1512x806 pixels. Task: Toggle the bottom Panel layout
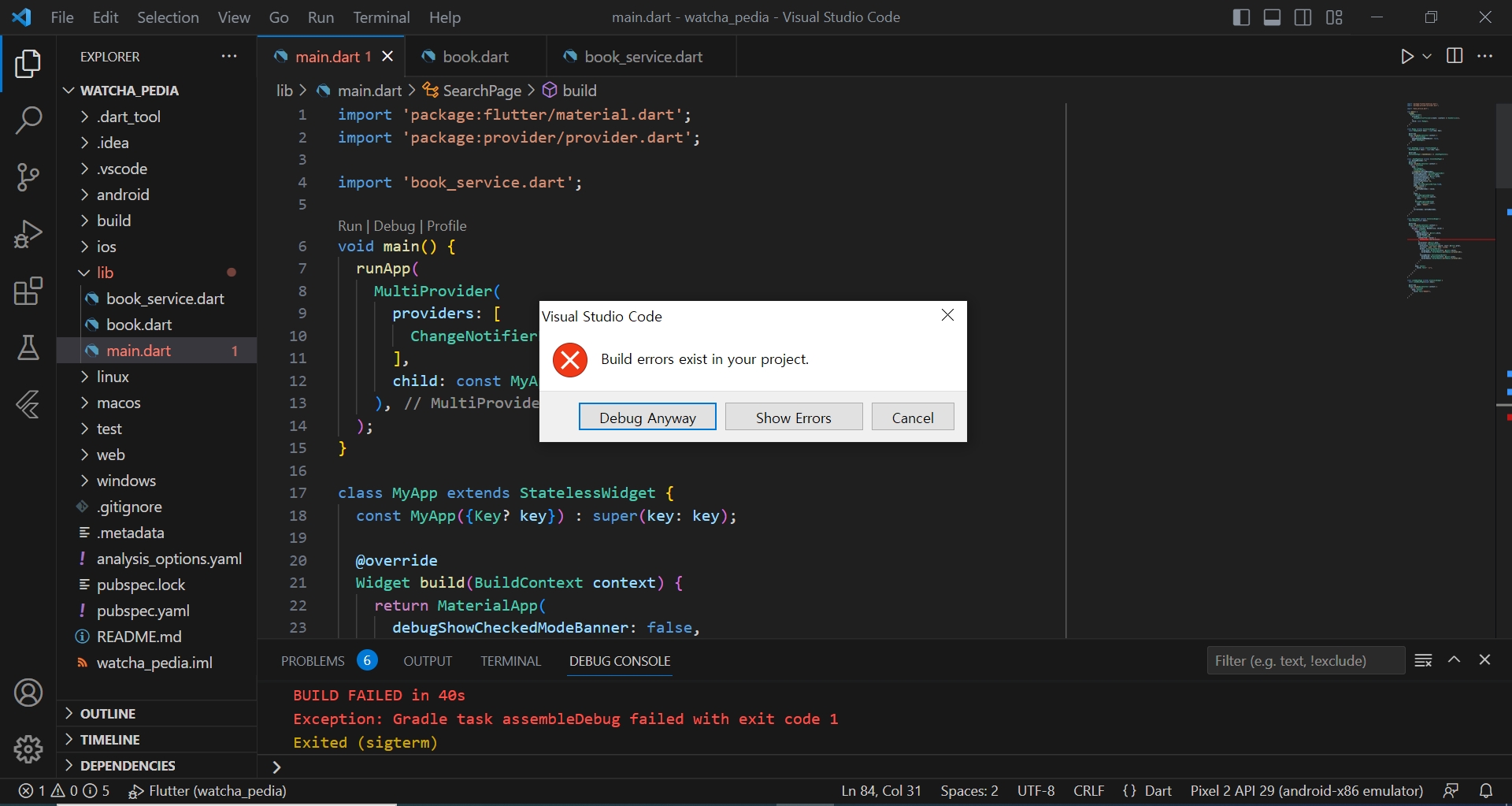[1272, 17]
